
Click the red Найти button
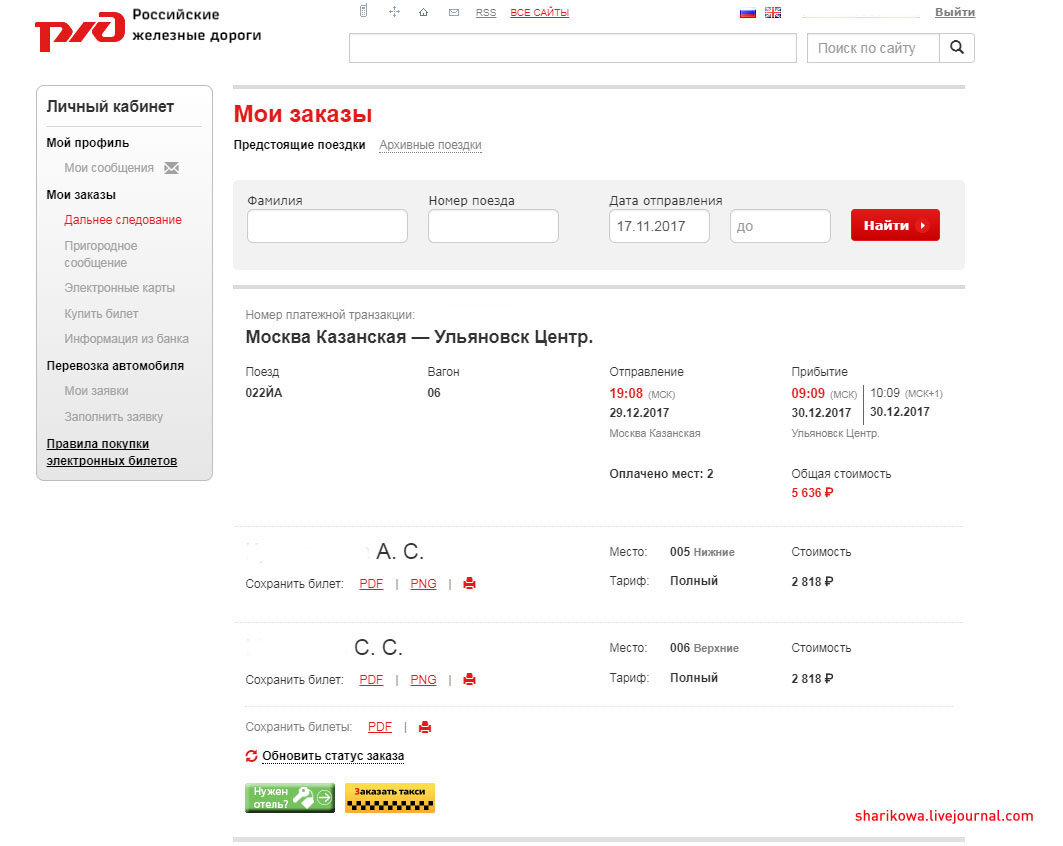pos(895,225)
